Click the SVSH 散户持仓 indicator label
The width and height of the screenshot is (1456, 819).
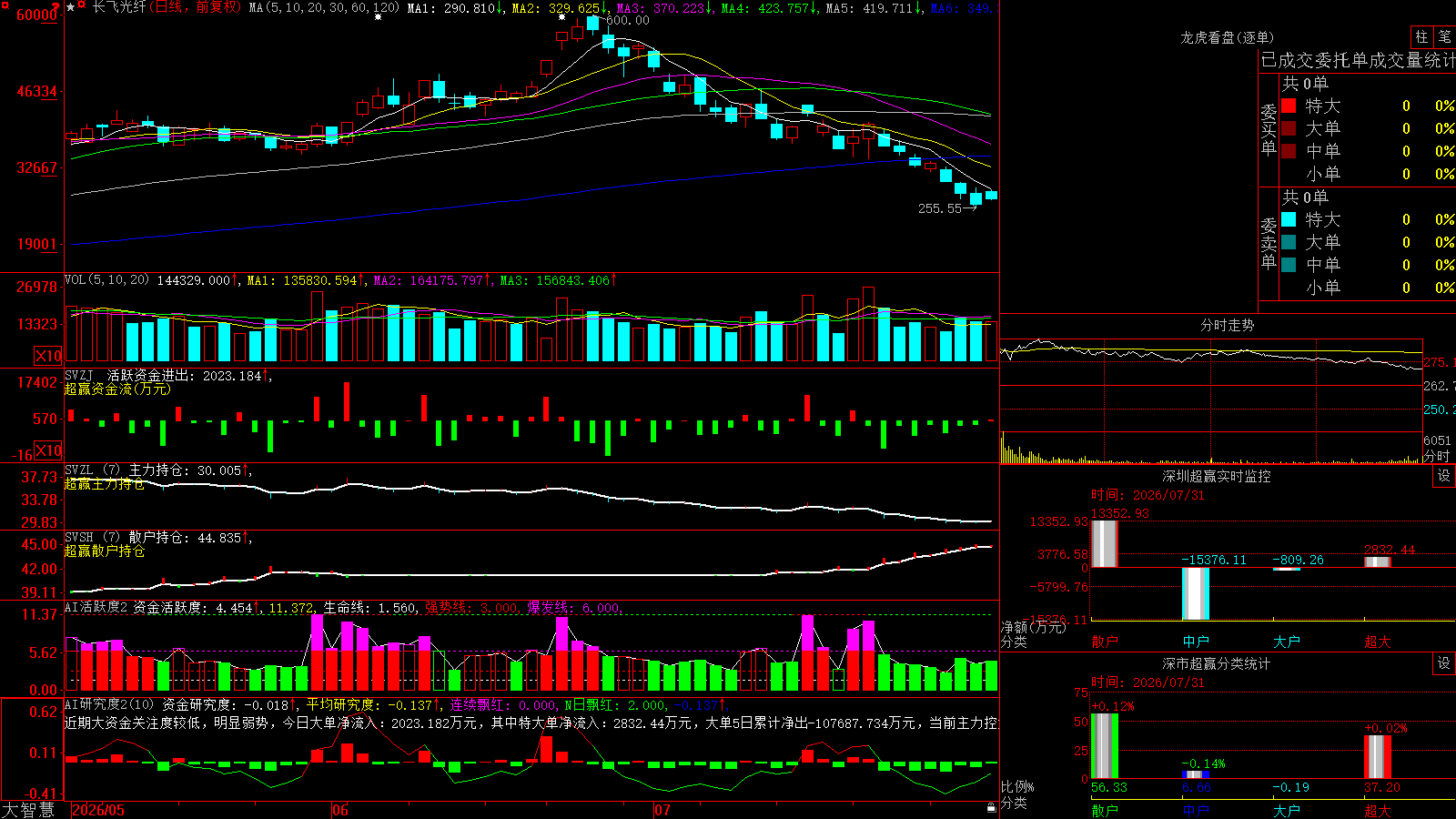click(x=128, y=538)
